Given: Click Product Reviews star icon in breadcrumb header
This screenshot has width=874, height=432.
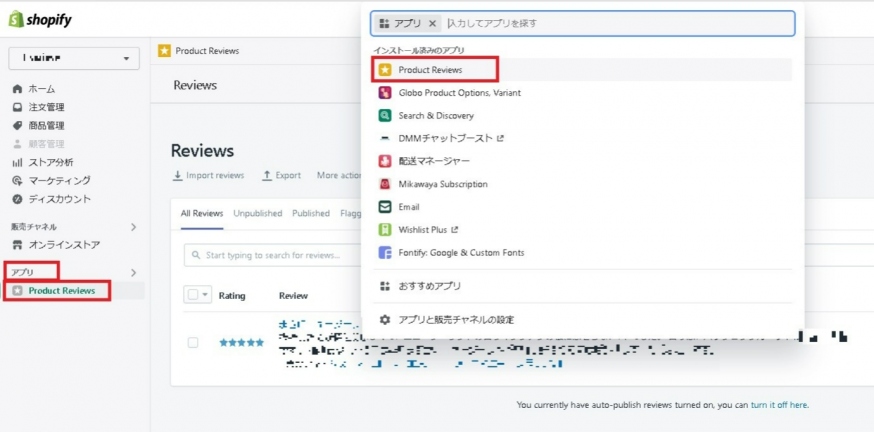Looking at the screenshot, I should (164, 51).
